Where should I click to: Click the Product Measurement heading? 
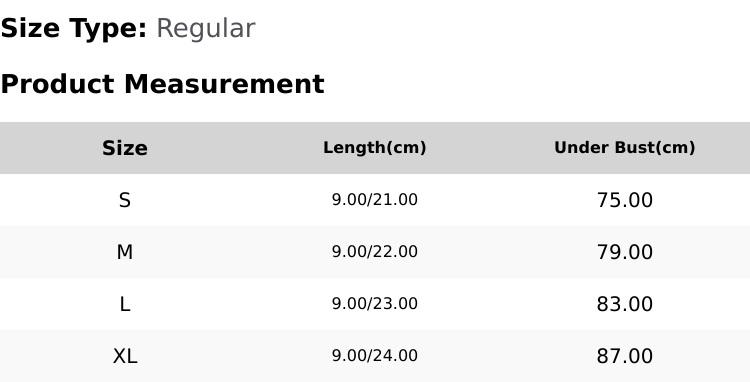point(163,84)
